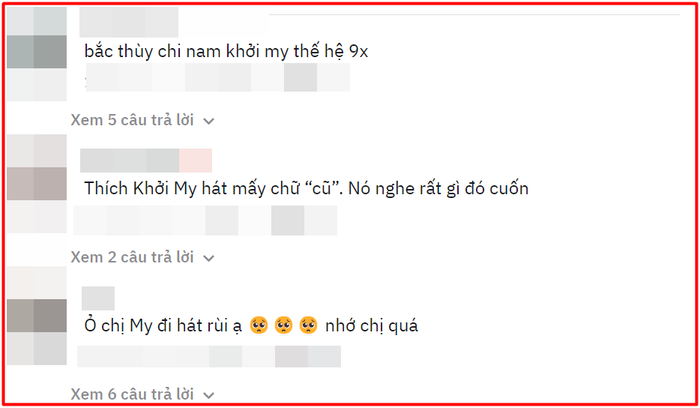Click the blurred username above the "Ồ chị My" comment
This screenshot has width=700, height=408.
tap(98, 298)
